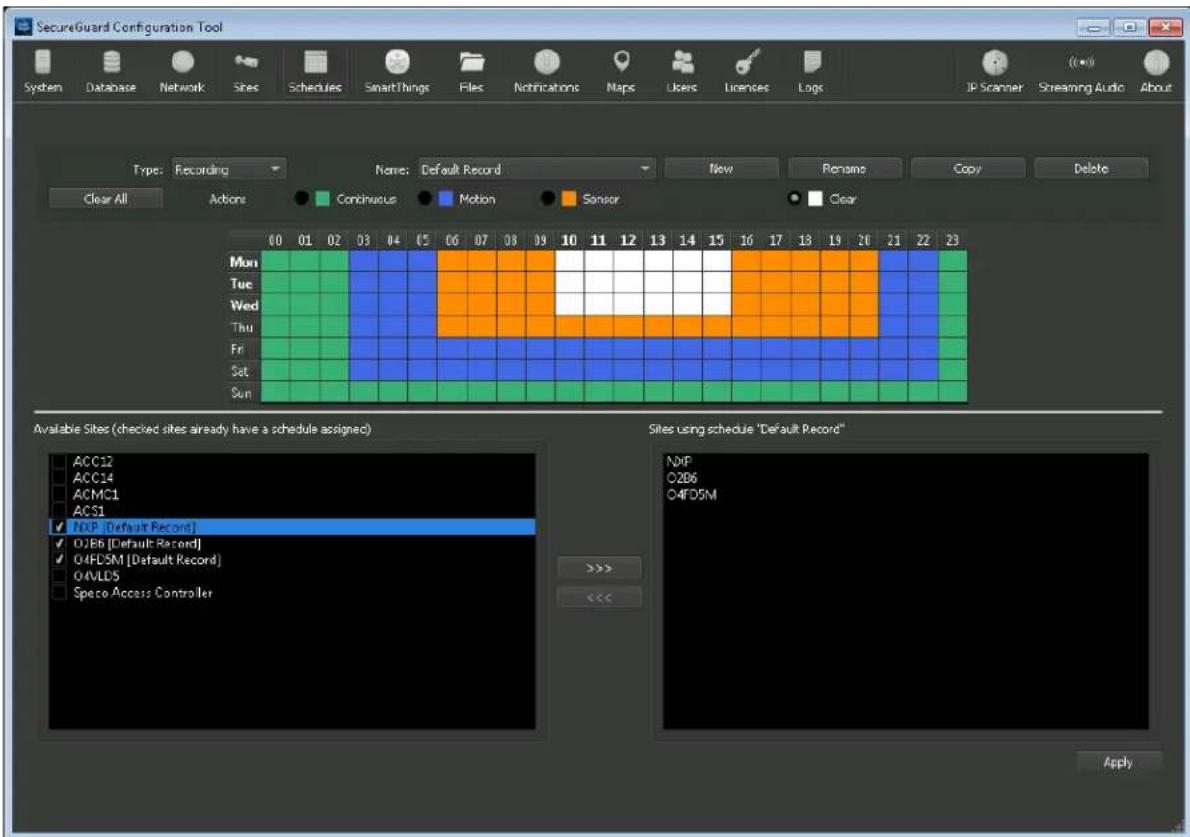Open the Licenses key icon
Viewport: 1190px width, 837px height.
[747, 71]
